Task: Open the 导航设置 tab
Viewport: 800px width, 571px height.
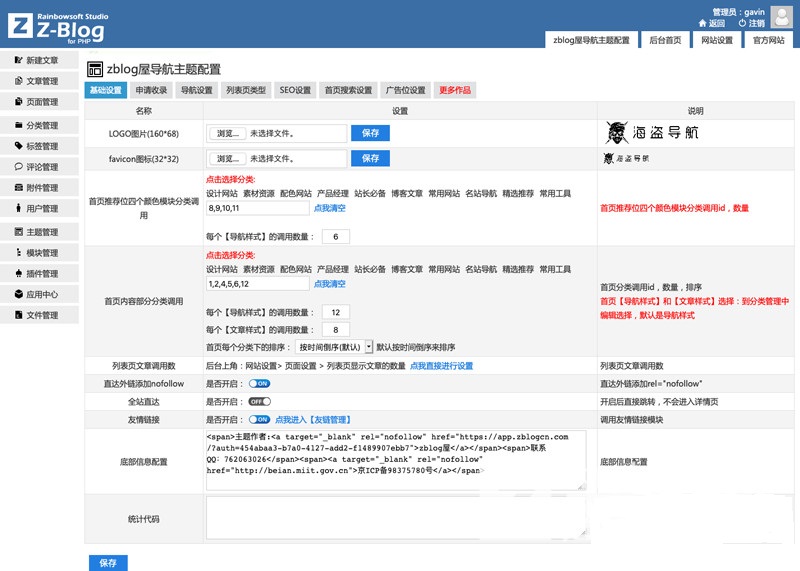Action: [196, 90]
